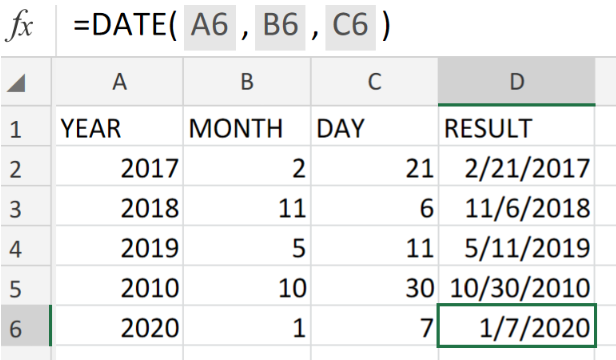Select the YEAR header cell
The width and height of the screenshot is (616, 360).
[119, 127]
